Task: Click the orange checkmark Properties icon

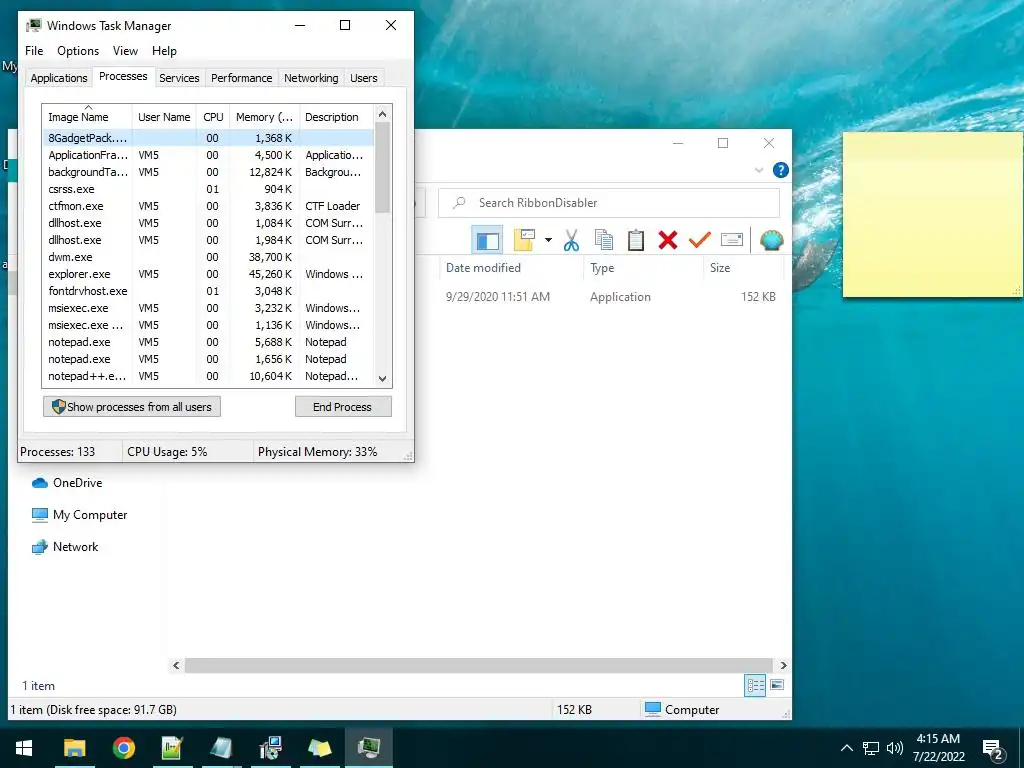Action: pos(699,240)
